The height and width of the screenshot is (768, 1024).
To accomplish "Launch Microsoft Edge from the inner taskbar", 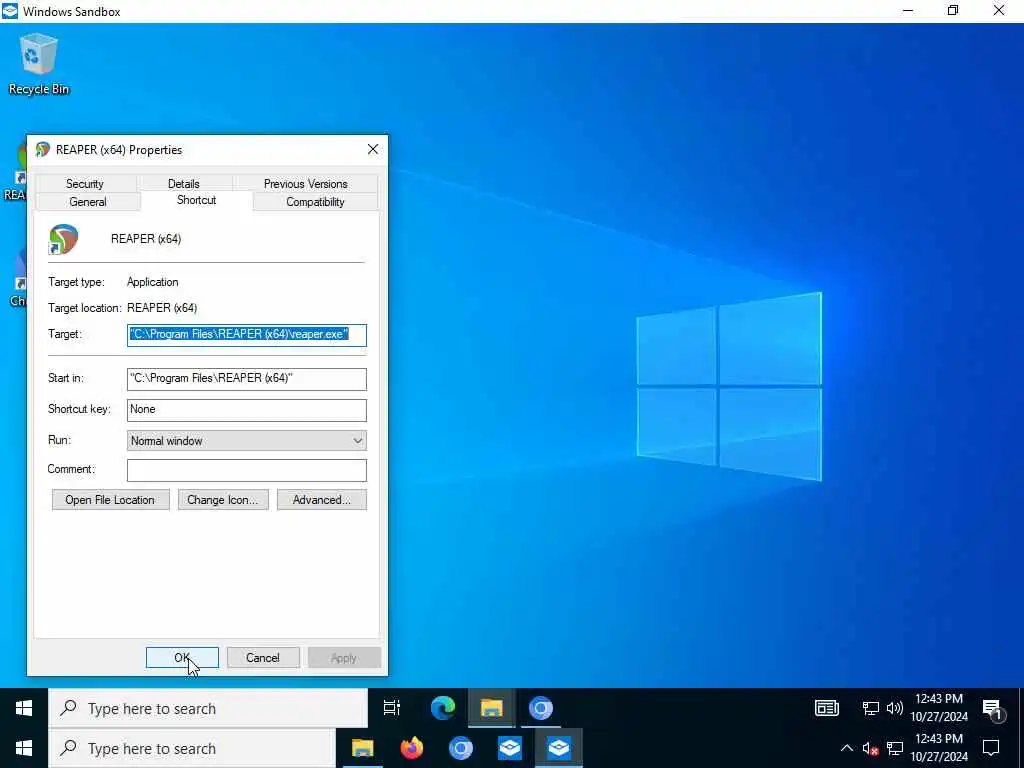I will 443,708.
